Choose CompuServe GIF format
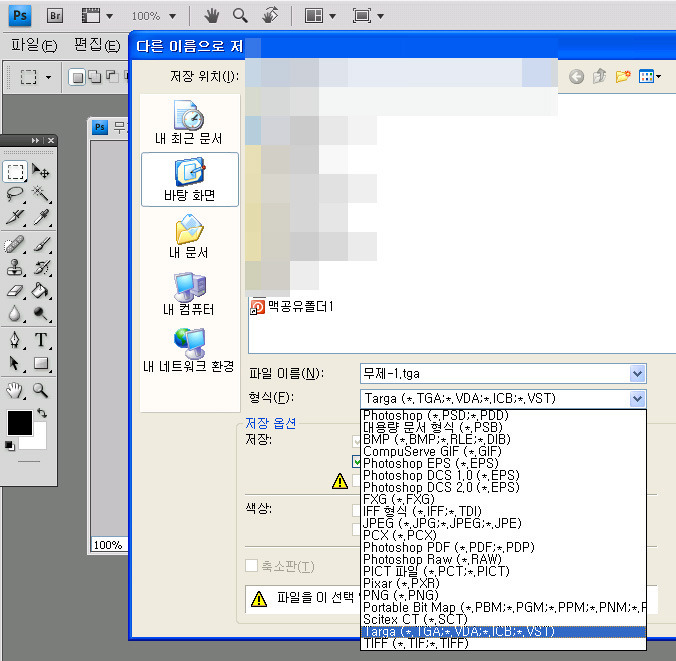 503,451
